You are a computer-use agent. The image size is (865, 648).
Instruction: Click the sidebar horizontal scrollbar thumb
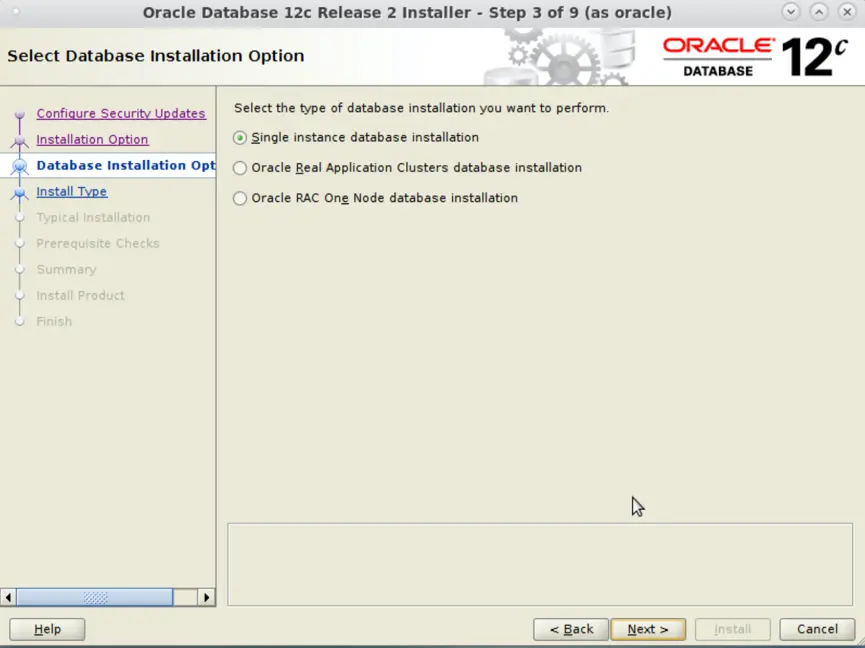(95, 597)
